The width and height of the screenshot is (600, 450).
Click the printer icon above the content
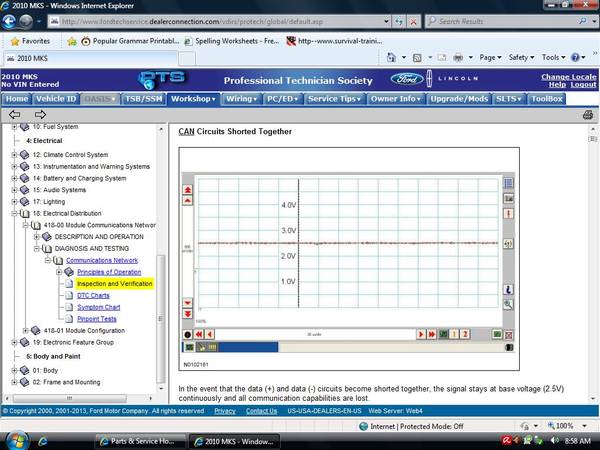[588, 114]
